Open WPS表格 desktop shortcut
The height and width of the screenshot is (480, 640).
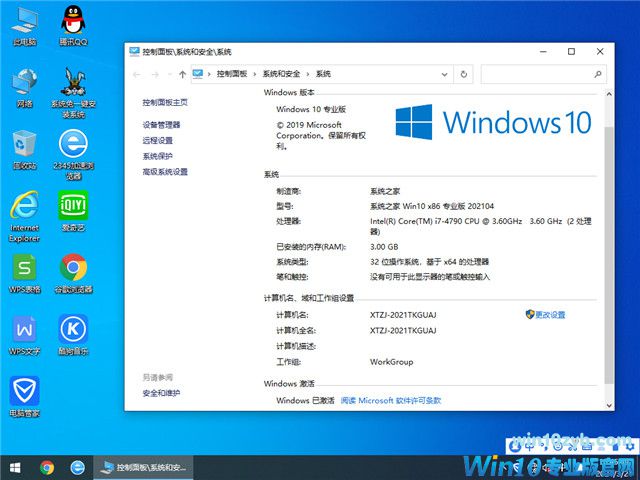click(x=24, y=273)
